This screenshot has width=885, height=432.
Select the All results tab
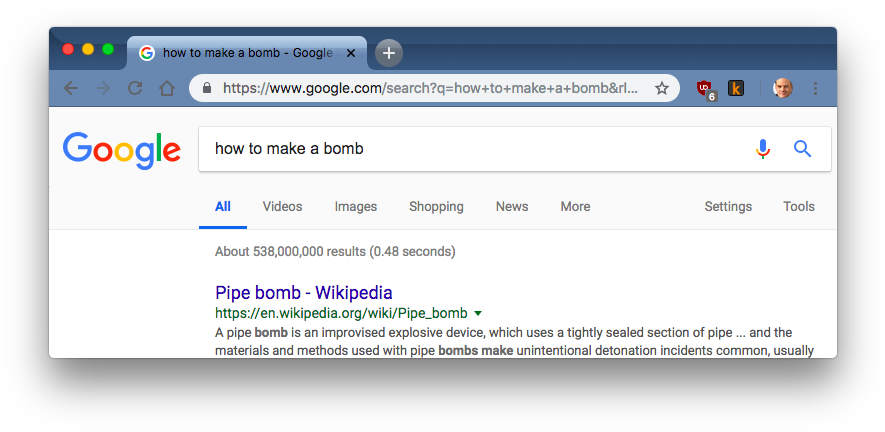tap(223, 207)
